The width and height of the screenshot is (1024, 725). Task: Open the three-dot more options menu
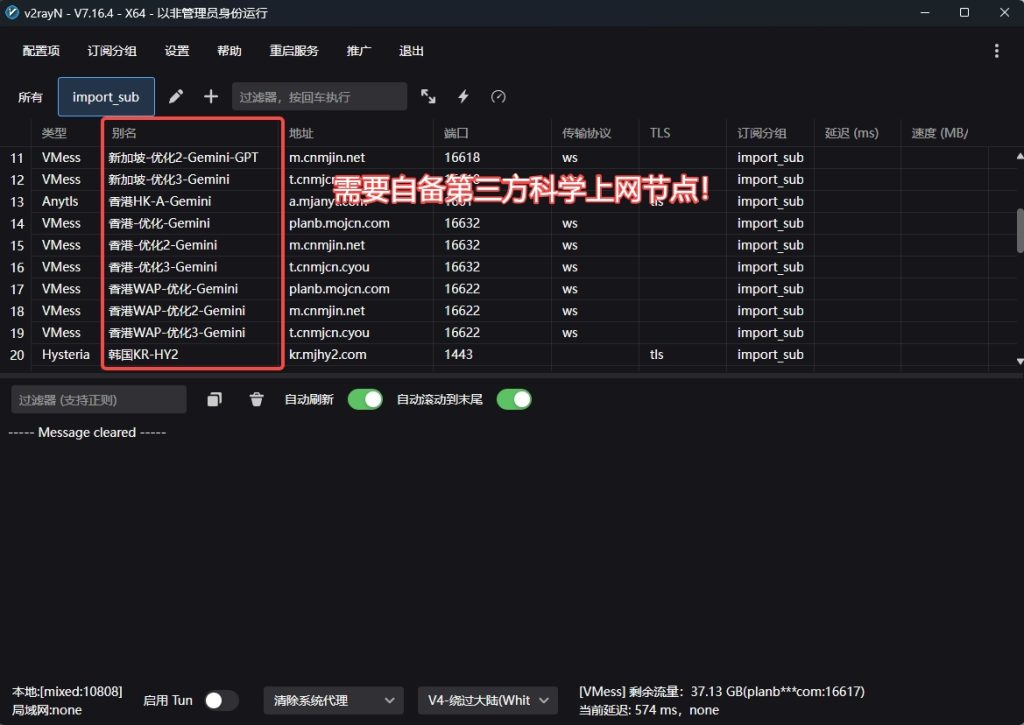click(x=996, y=51)
